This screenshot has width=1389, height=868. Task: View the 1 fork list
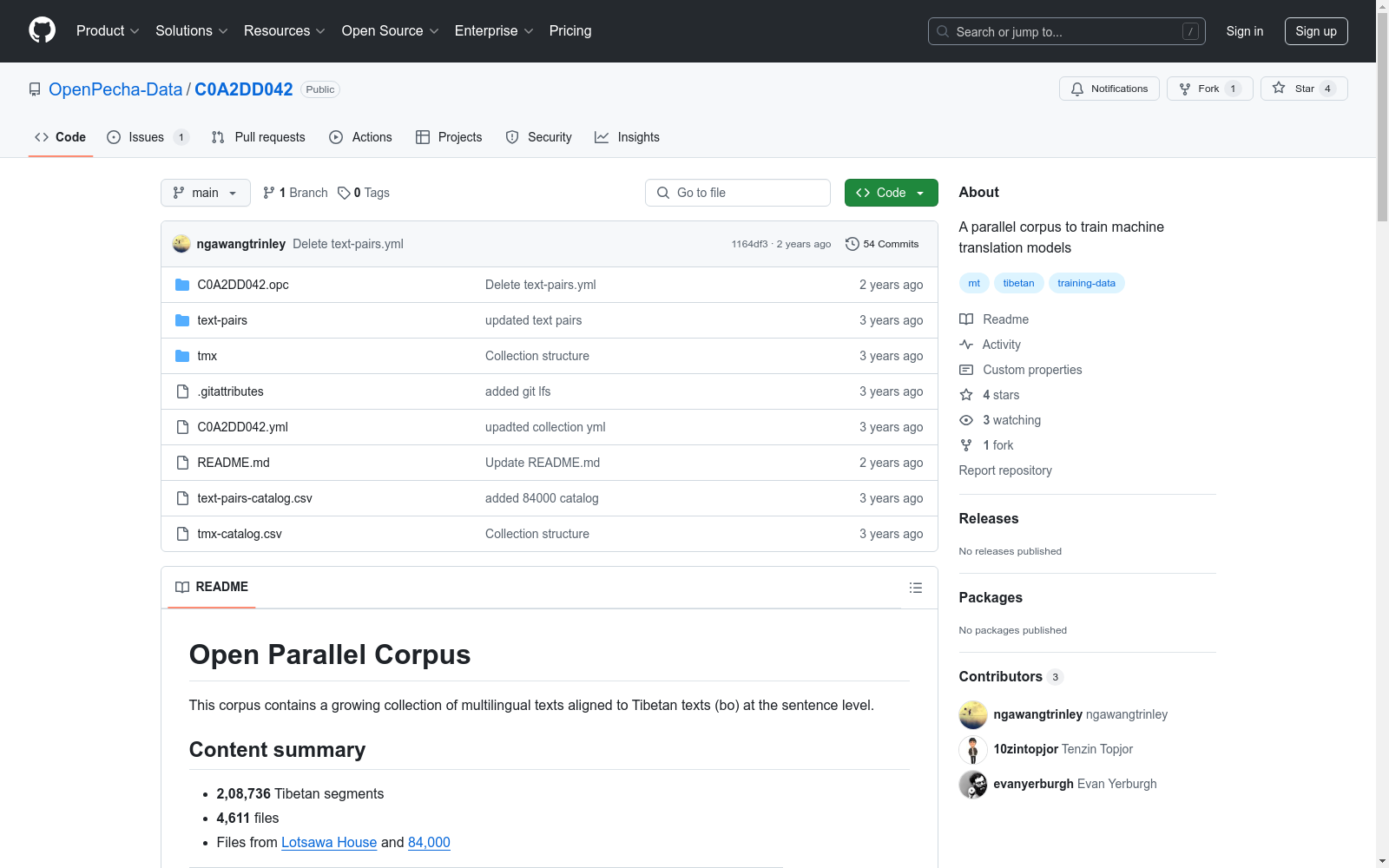(987, 445)
